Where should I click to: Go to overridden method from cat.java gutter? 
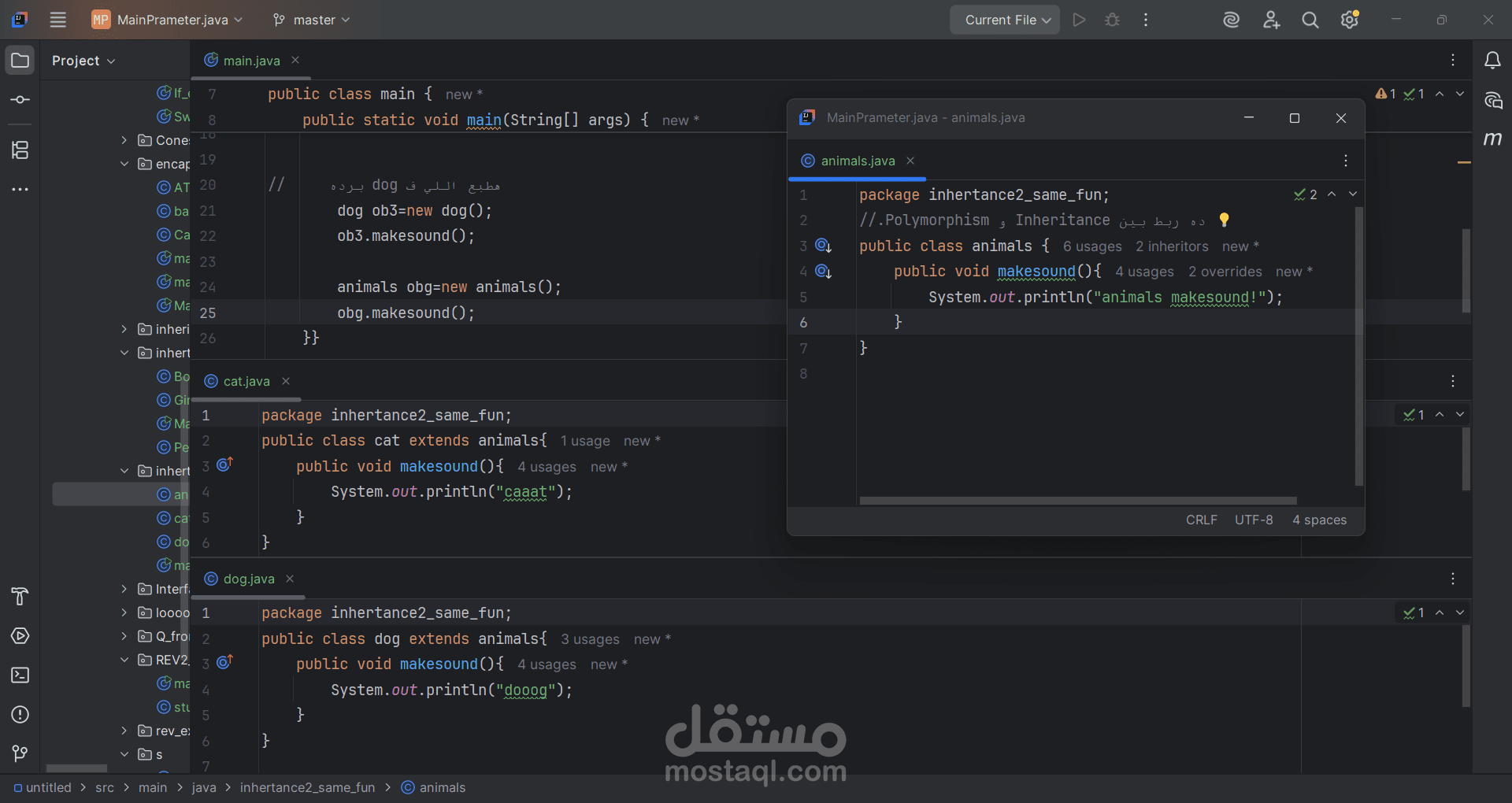[225, 464]
